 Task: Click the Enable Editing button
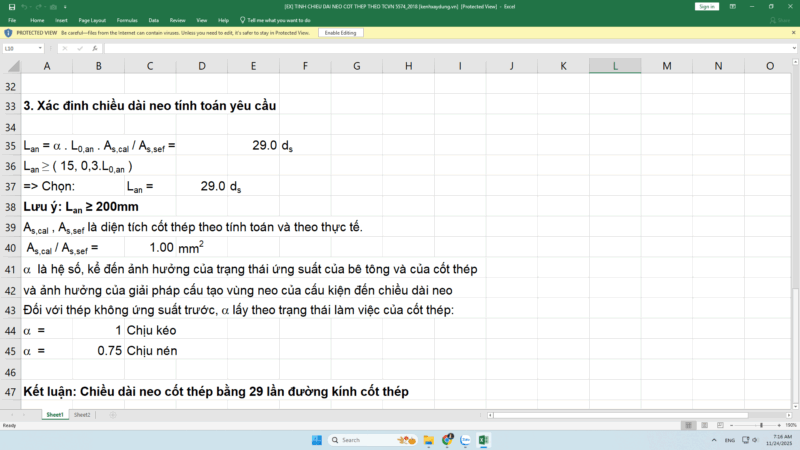(339, 33)
